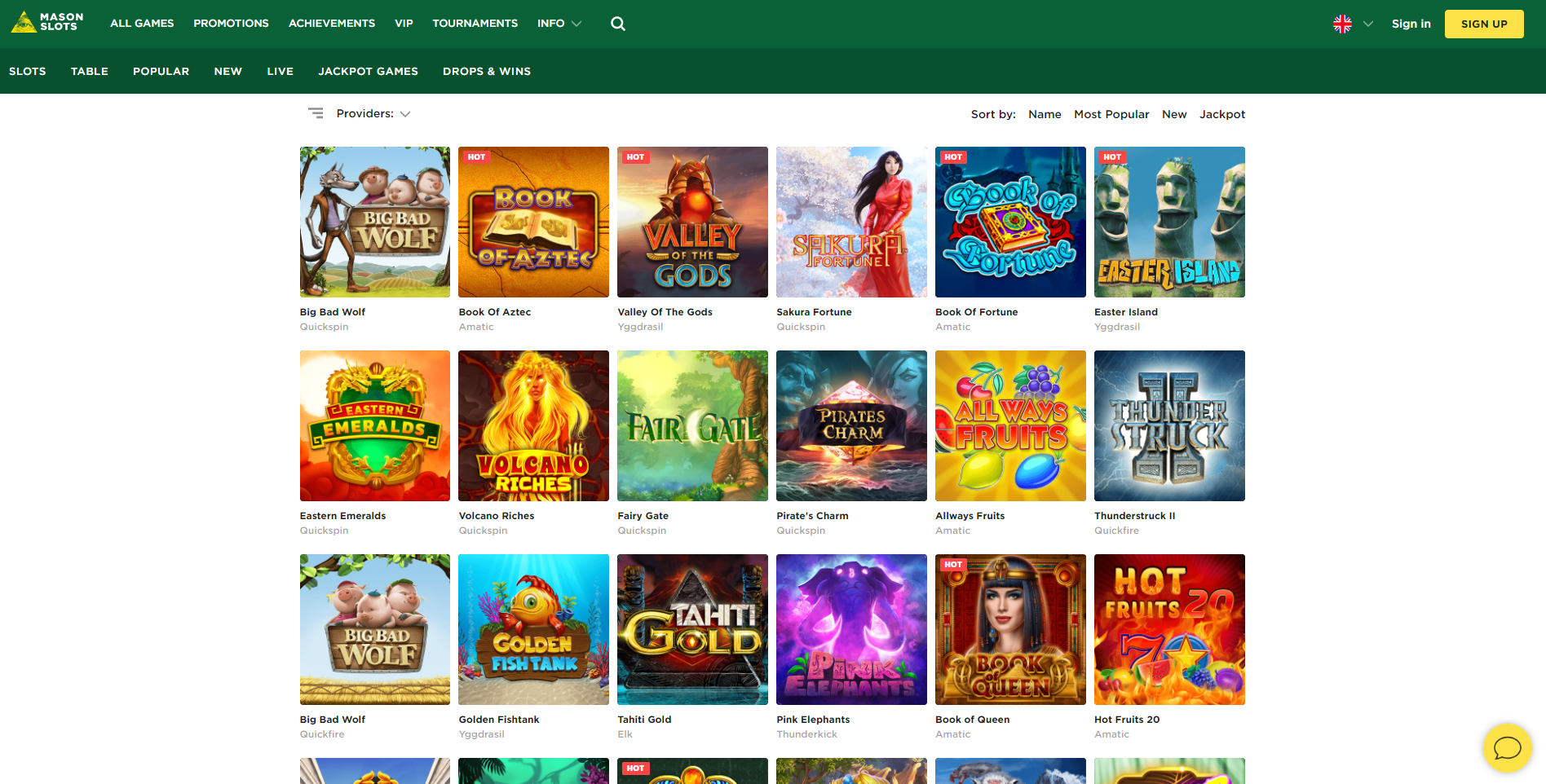Viewport: 1546px width, 784px height.
Task: Select the POPULAR category tab
Action: point(161,72)
